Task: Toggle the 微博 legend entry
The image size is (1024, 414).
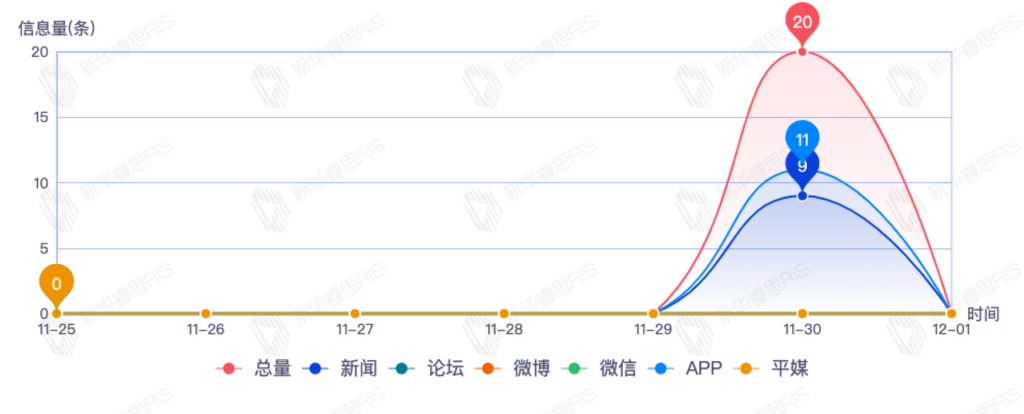Action: point(513,369)
